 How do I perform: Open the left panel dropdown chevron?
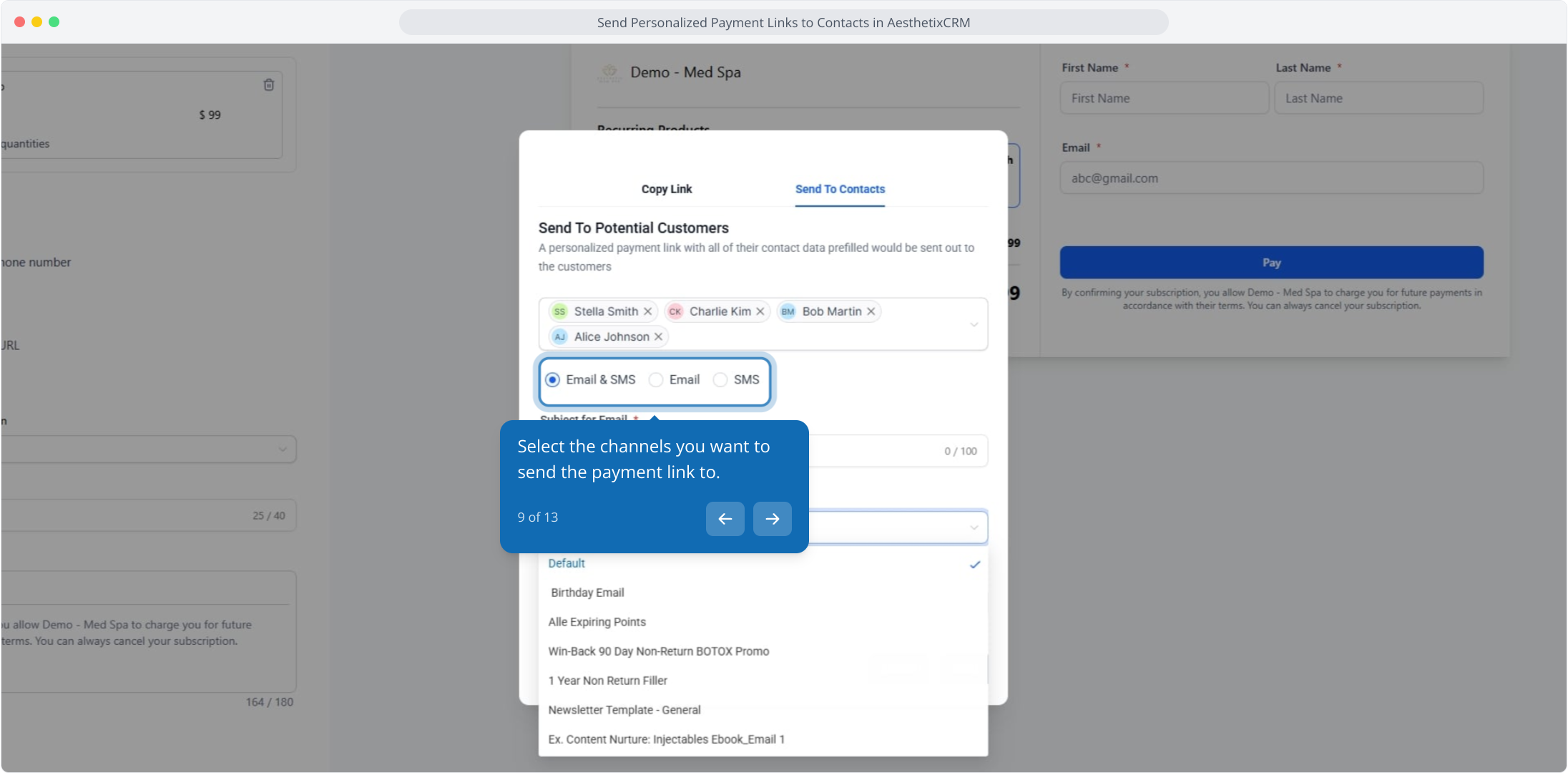(283, 449)
